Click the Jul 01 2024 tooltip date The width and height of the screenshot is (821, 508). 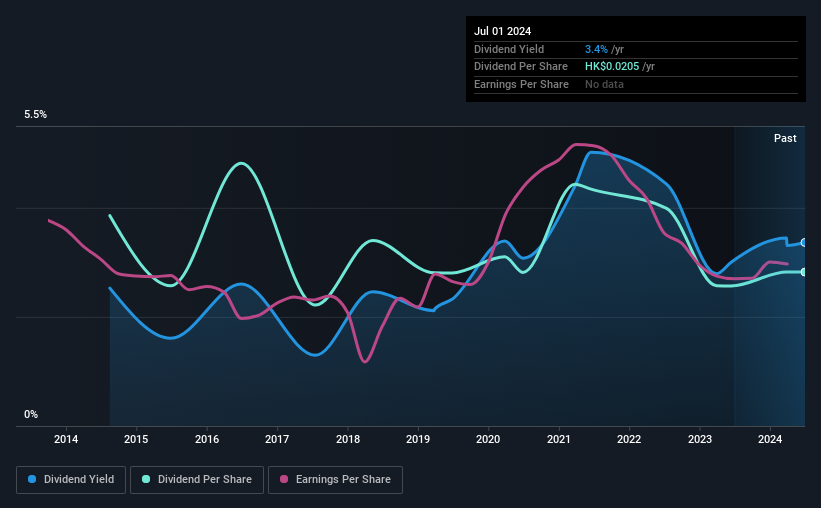pyautogui.click(x=503, y=31)
